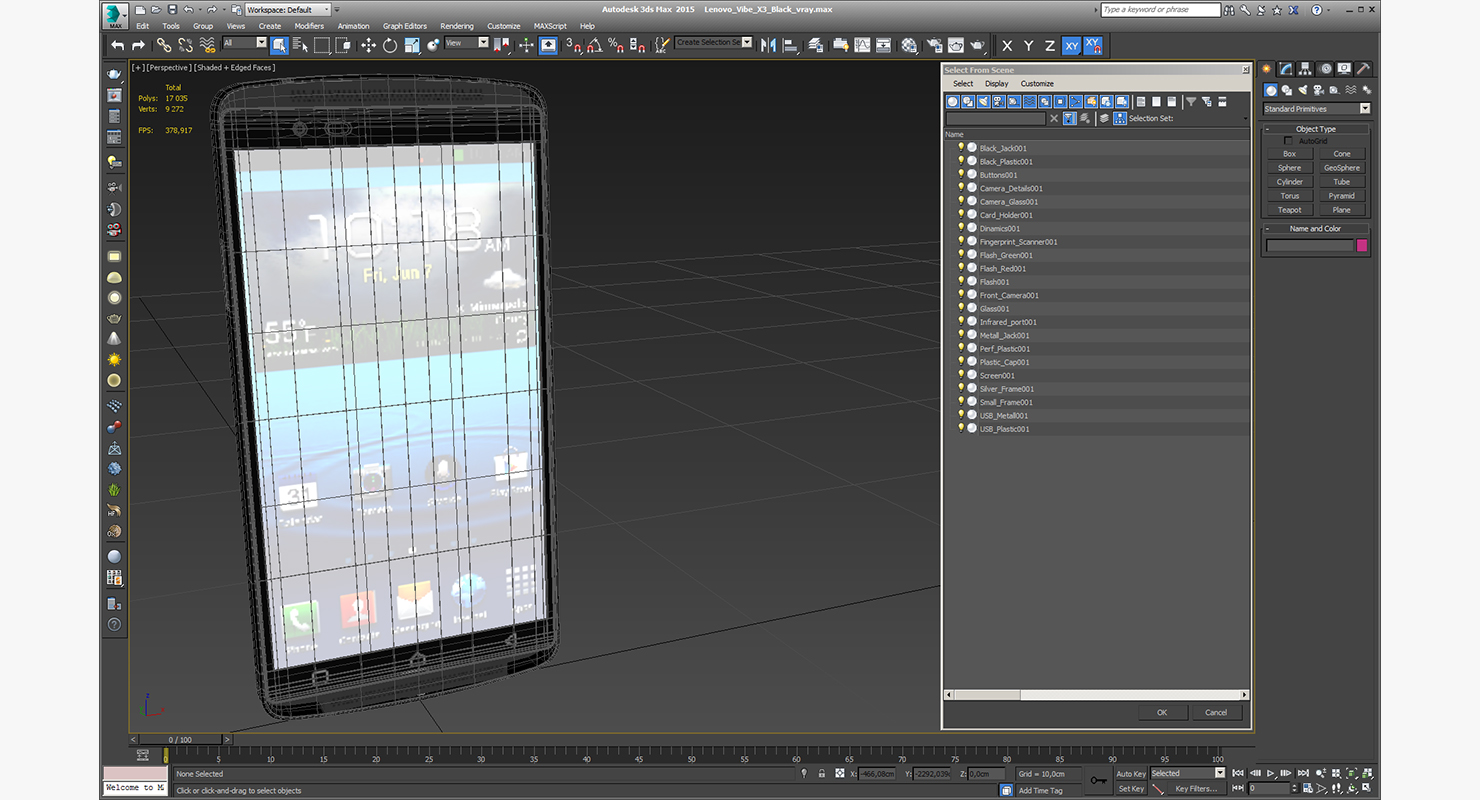1480x800 pixels.
Task: Open the Display menu in Select From Scene
Action: point(997,84)
